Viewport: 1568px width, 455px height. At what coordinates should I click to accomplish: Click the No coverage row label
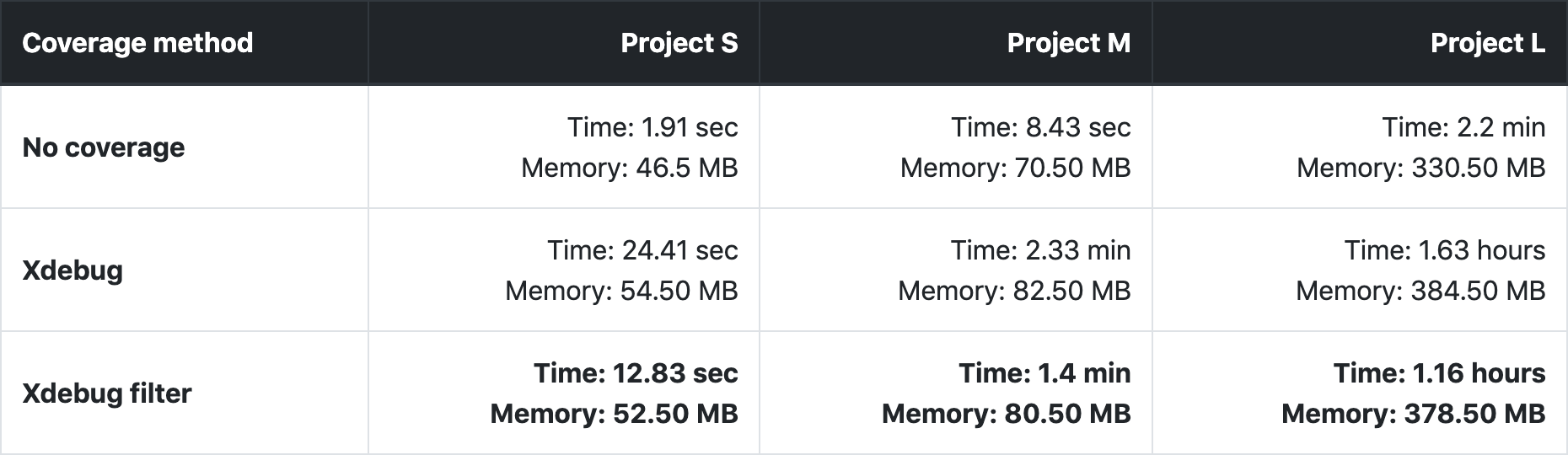[104, 147]
